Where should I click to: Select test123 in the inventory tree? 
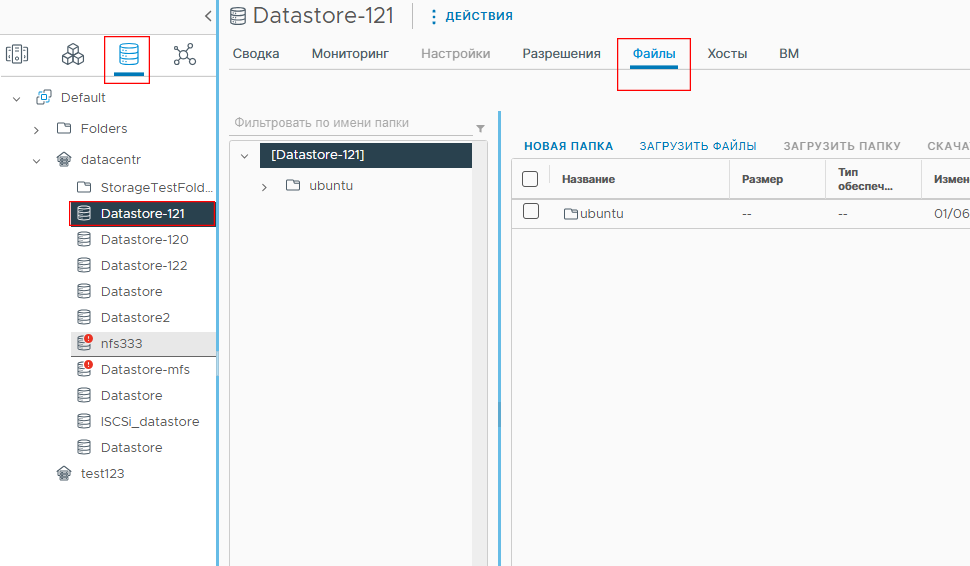(x=103, y=473)
